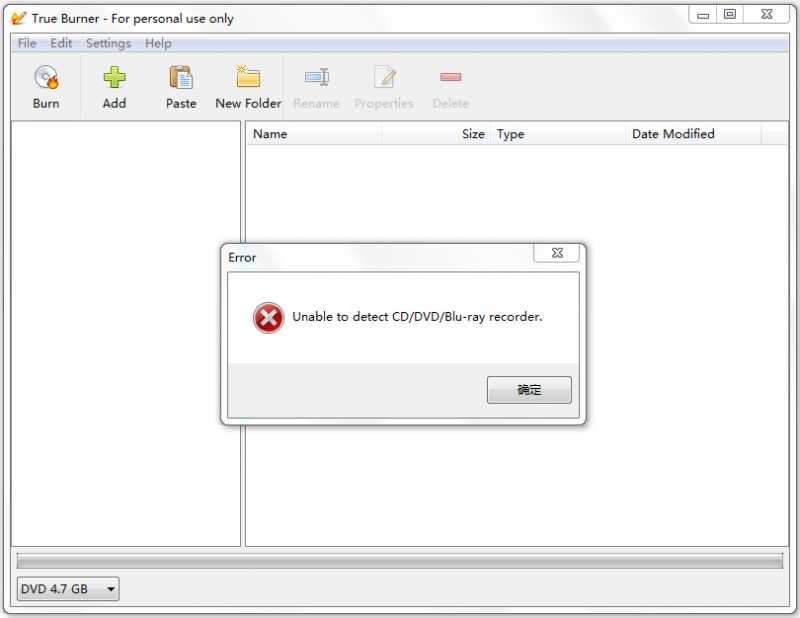The height and width of the screenshot is (618, 800).
Task: Click the green Add plus icon
Action: 114,78
